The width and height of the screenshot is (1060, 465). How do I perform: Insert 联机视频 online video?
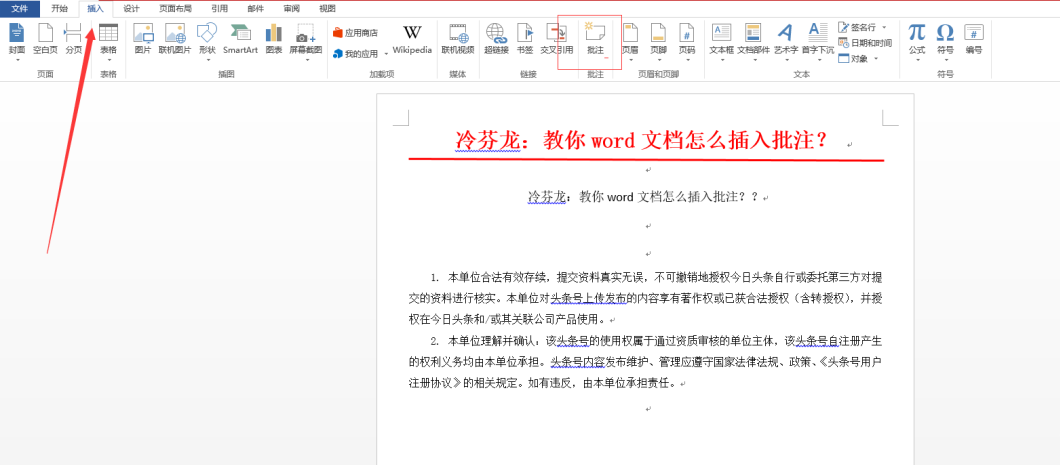pos(458,39)
